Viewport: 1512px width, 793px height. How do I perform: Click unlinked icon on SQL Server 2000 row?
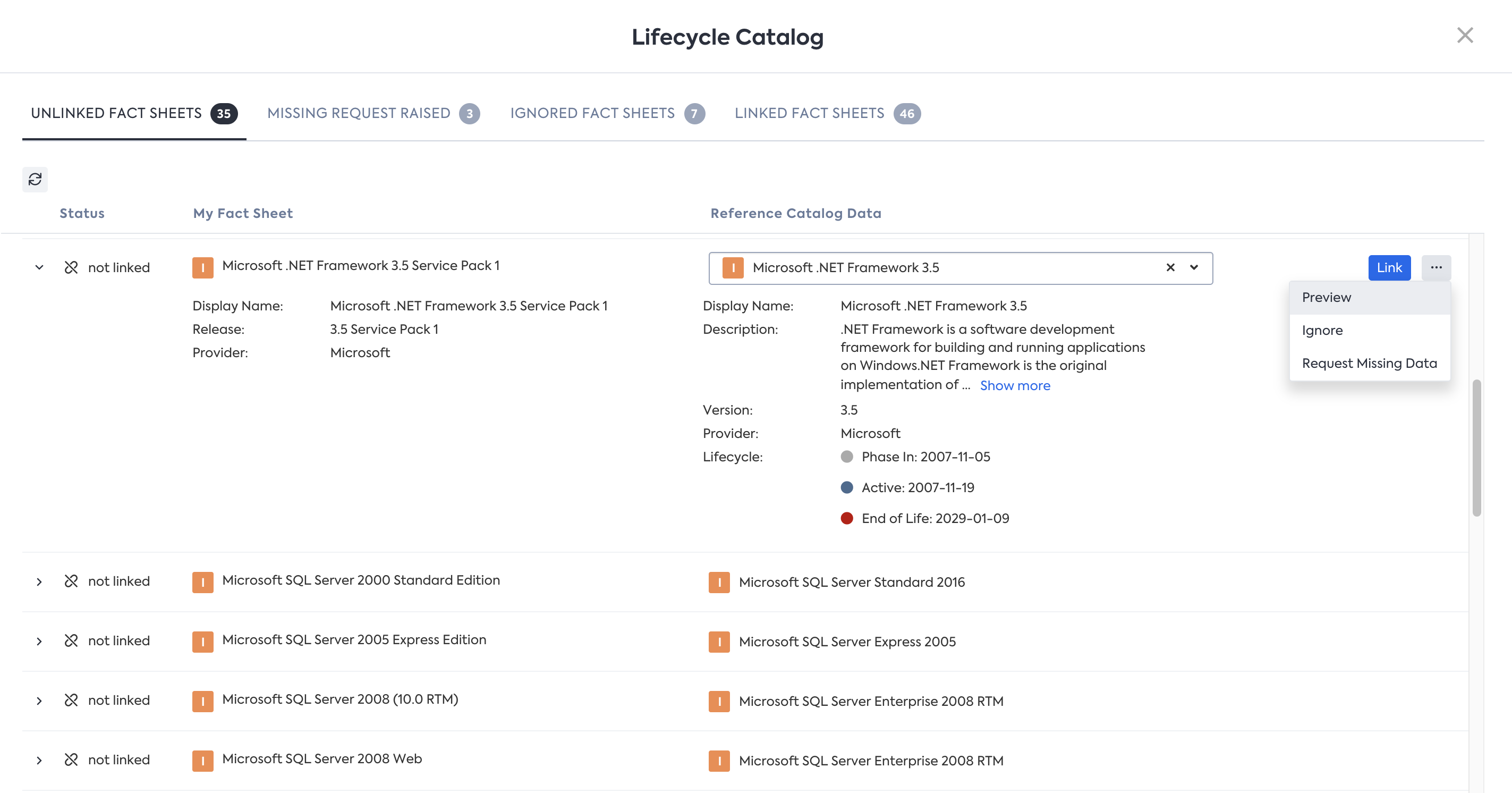click(71, 581)
